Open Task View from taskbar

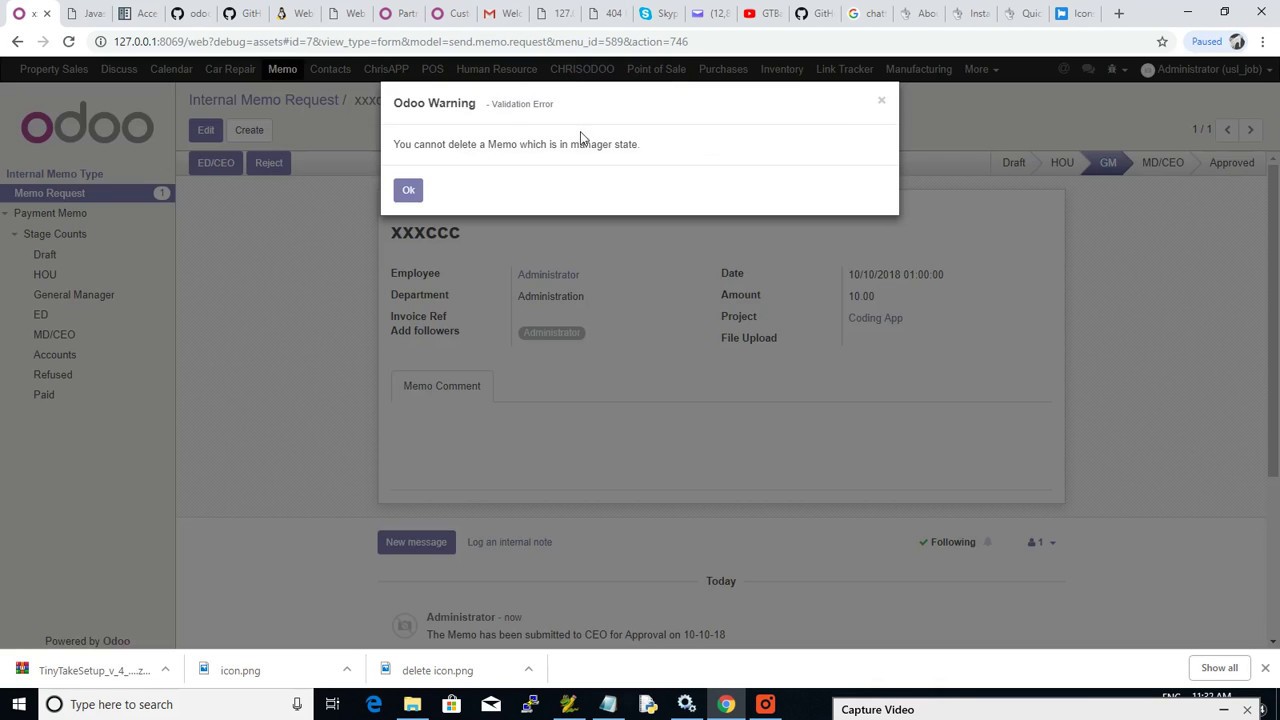point(333,704)
